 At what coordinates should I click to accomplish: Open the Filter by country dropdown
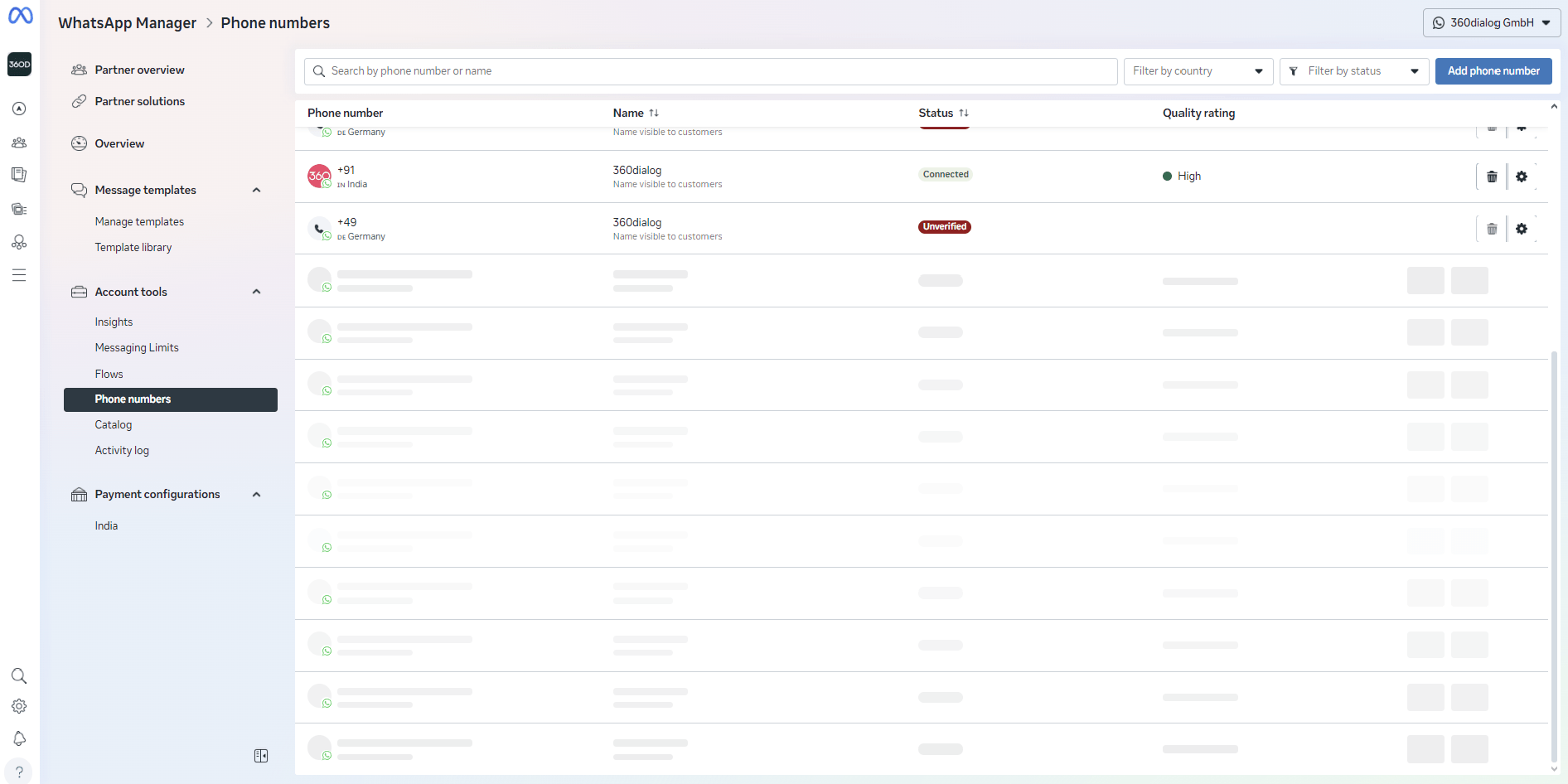click(x=1198, y=71)
